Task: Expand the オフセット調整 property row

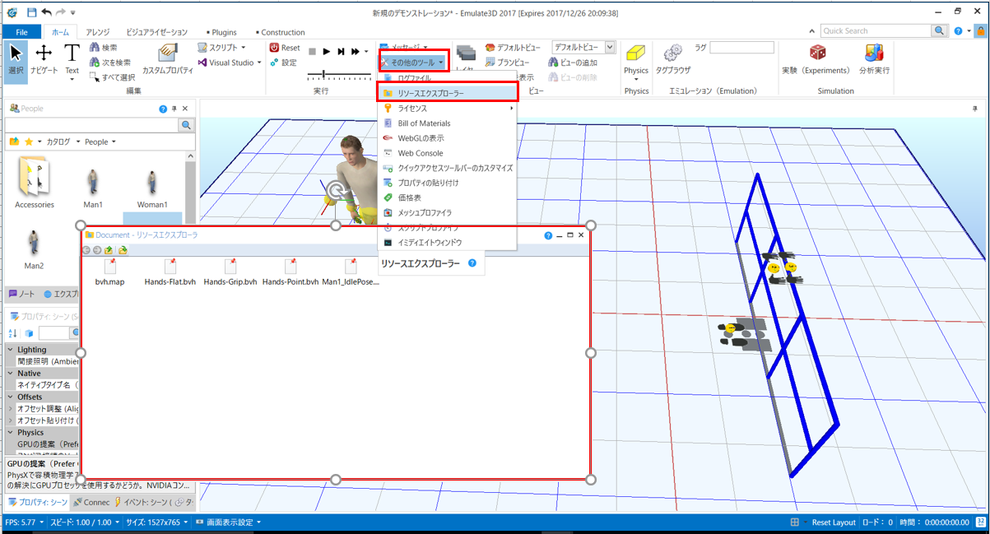Action: [11, 408]
